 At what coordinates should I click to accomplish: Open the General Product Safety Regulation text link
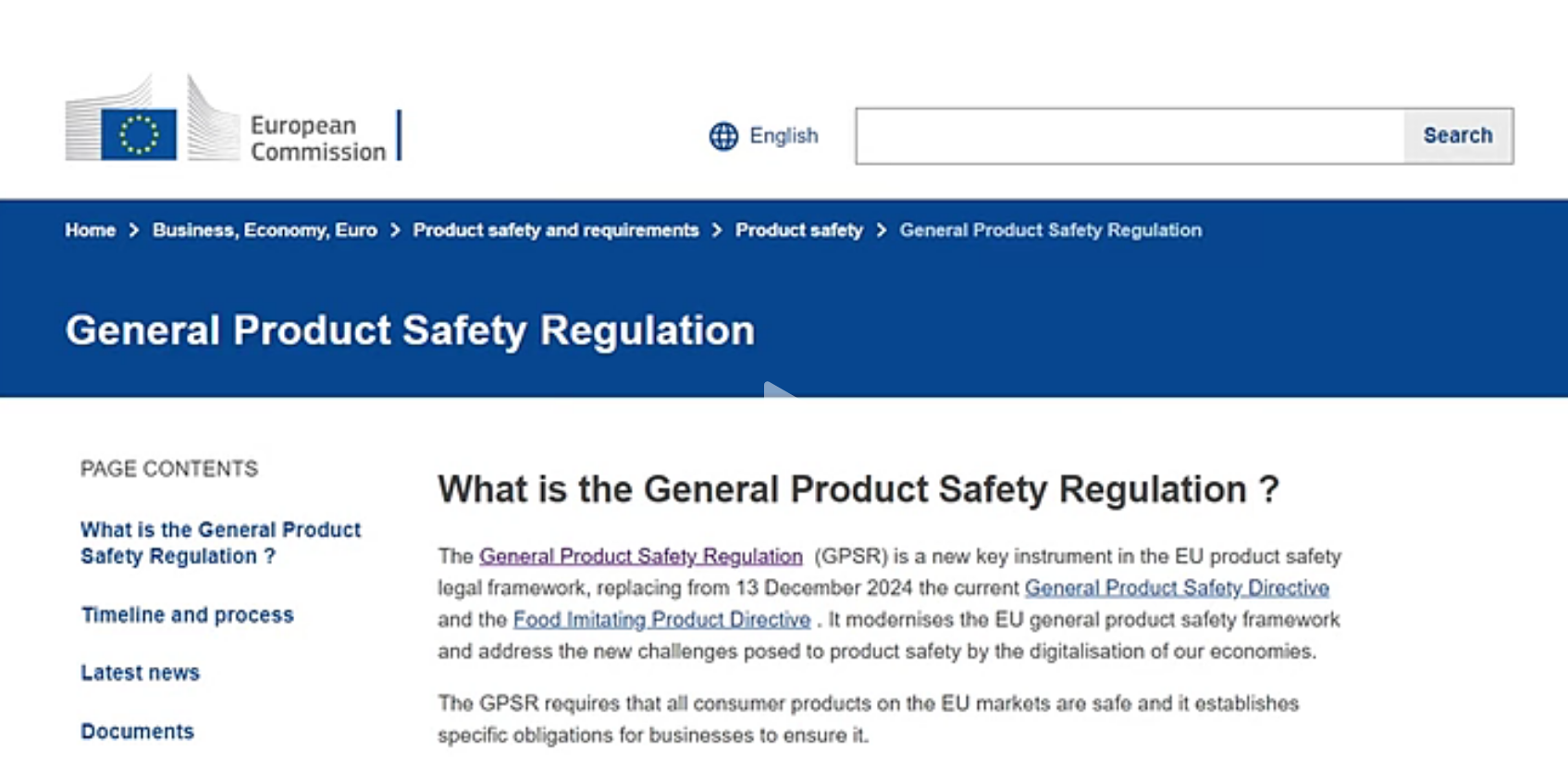pos(641,556)
